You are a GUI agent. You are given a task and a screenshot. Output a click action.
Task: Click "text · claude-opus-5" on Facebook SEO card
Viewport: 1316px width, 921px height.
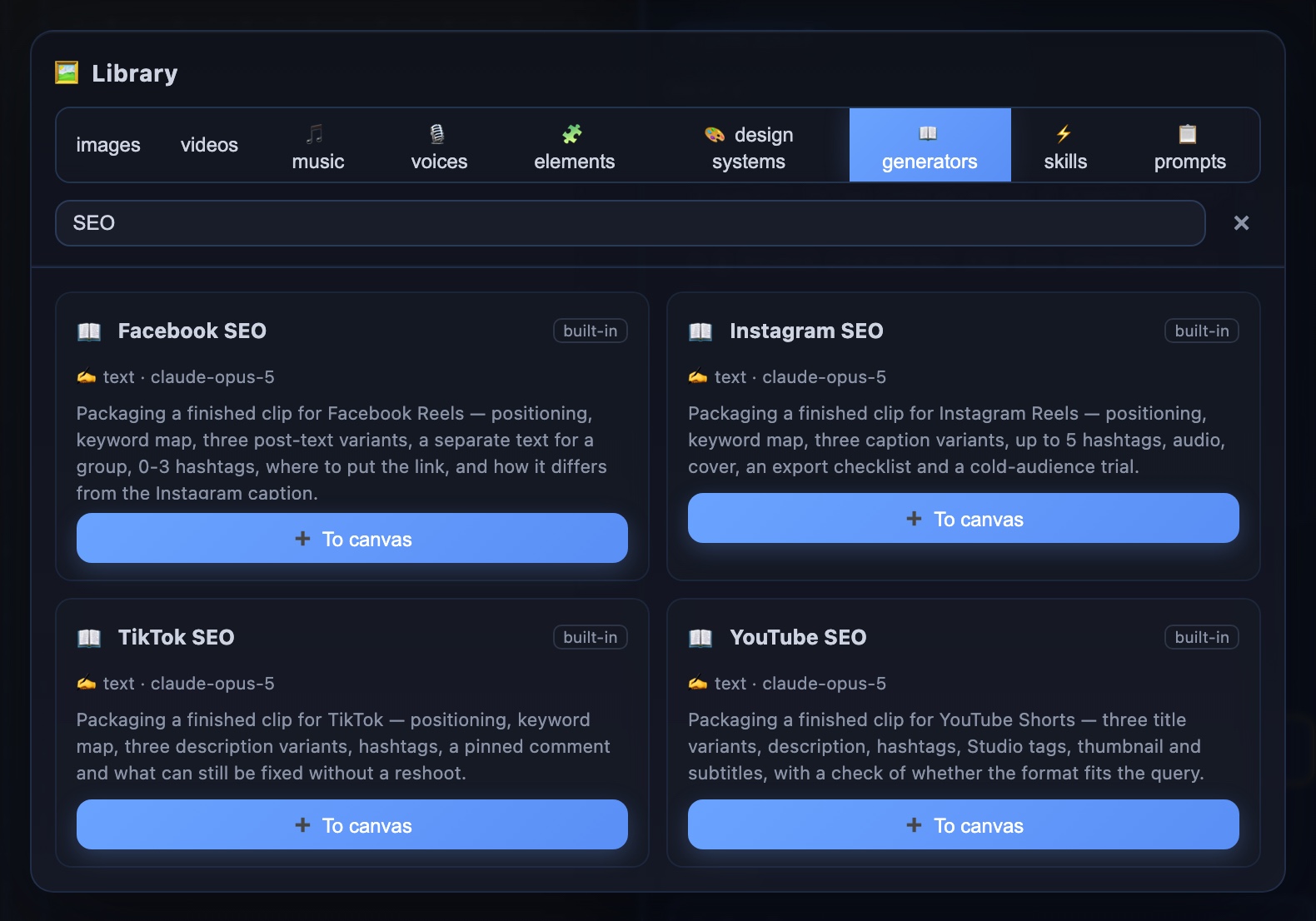189,377
